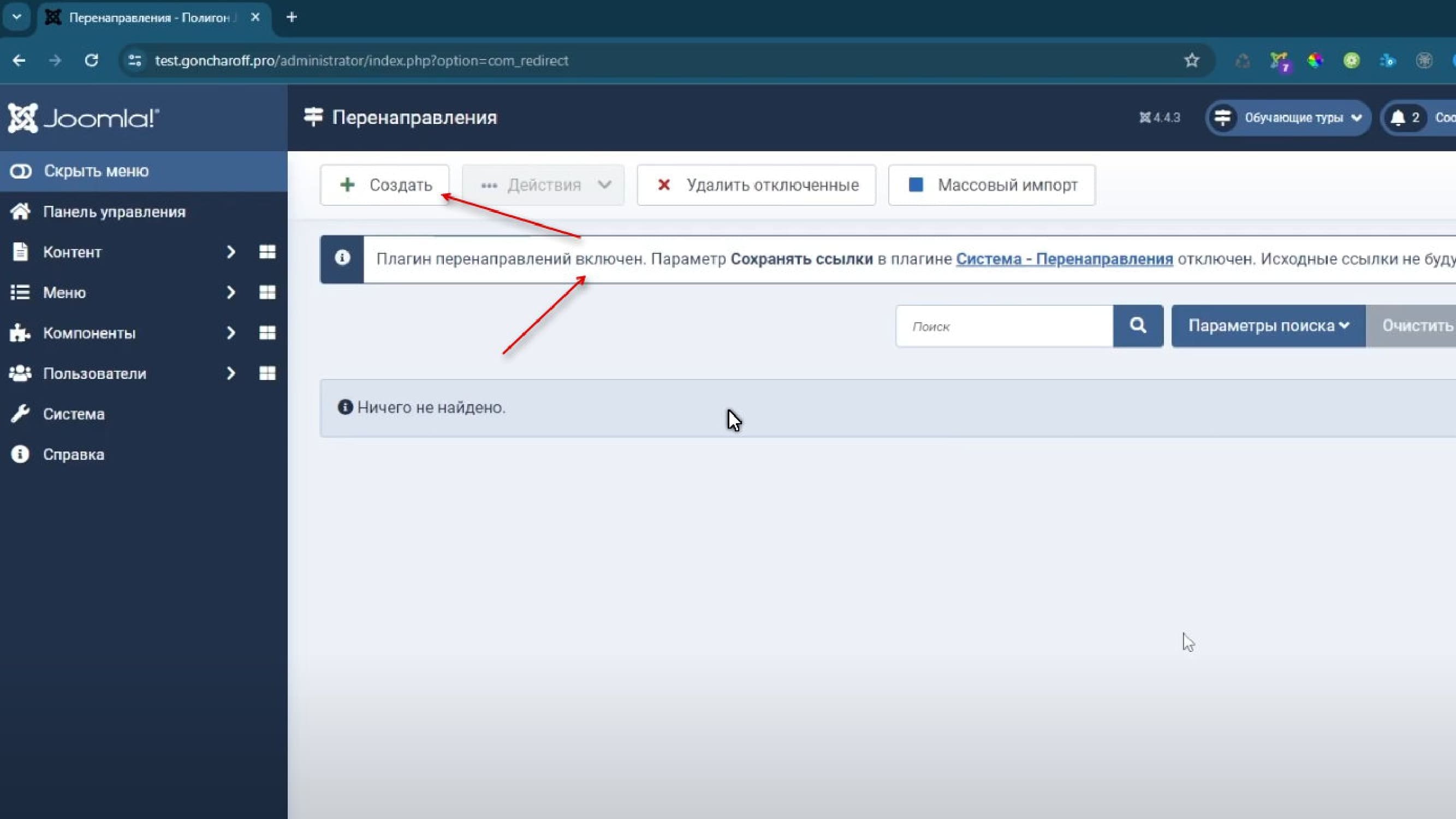This screenshot has height=819, width=1456.
Task: Click the Перенаправления page heading signpost icon
Action: 313,117
